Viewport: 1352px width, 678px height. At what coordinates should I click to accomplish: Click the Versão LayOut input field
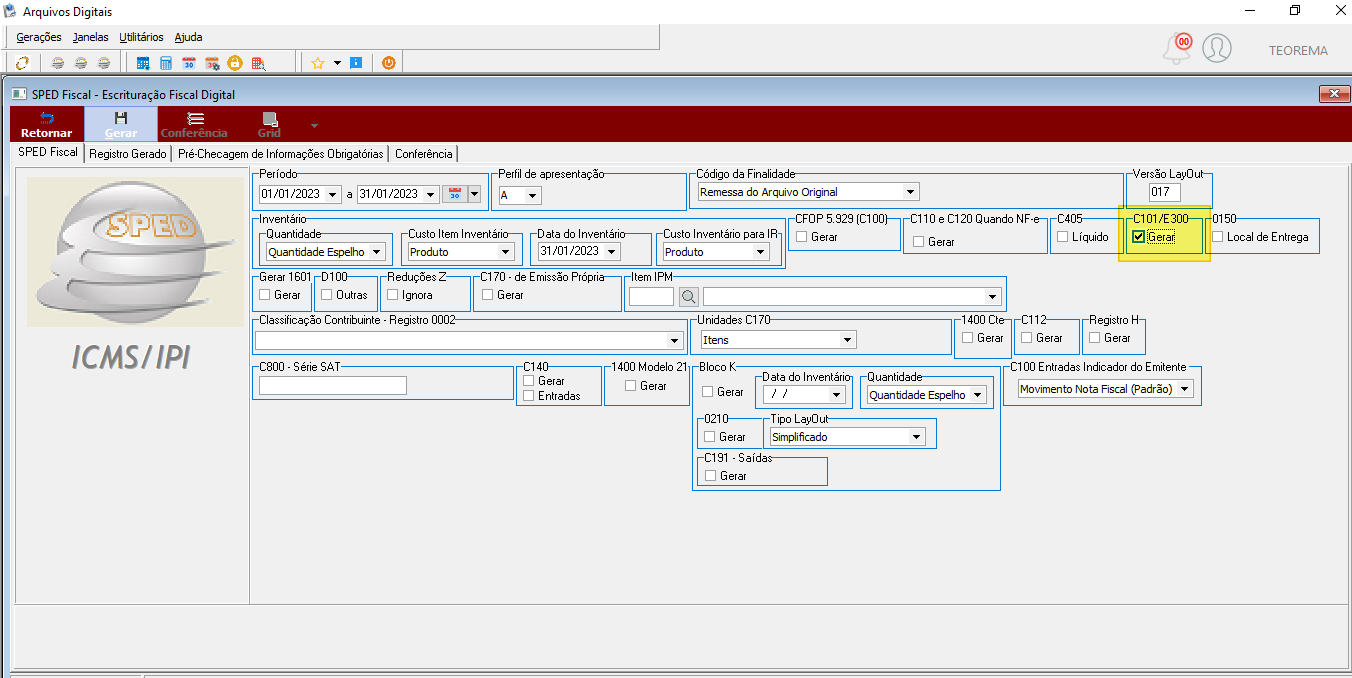pos(1165,192)
